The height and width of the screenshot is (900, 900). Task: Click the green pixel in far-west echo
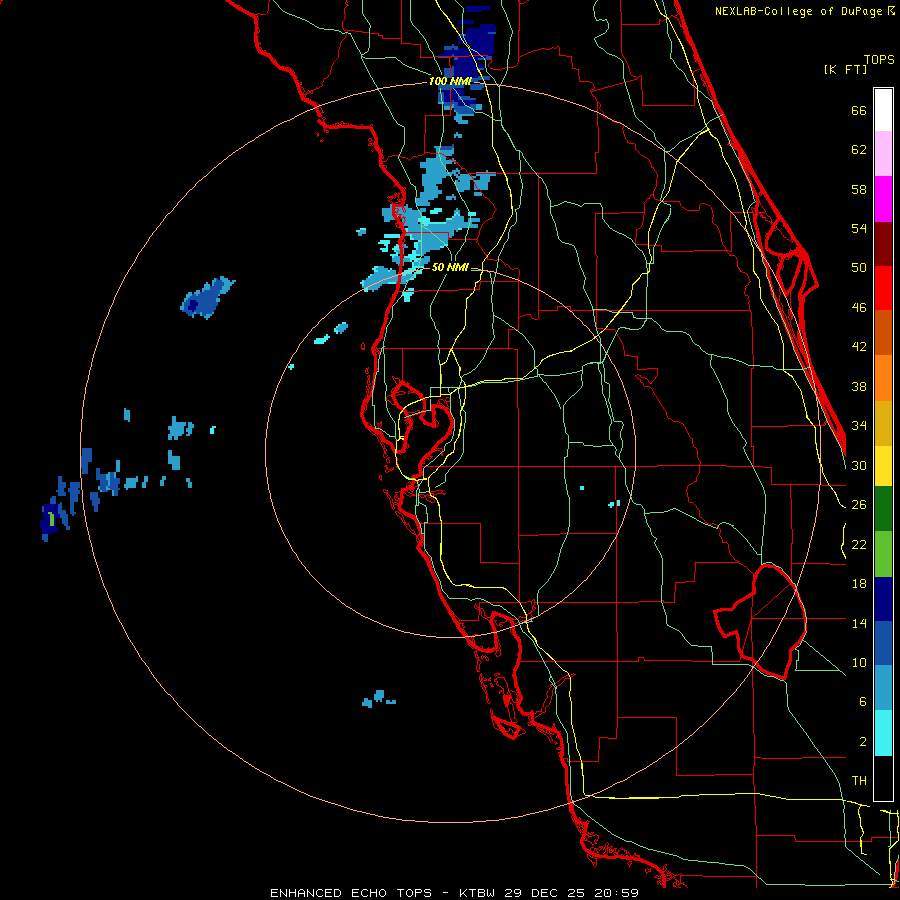click(x=52, y=519)
